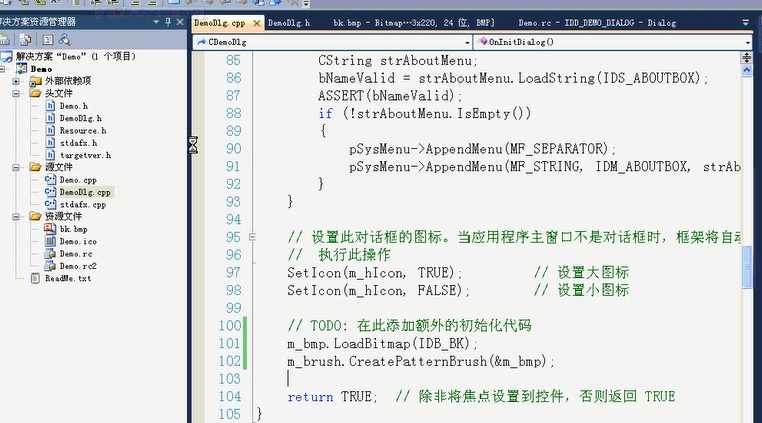The height and width of the screenshot is (423, 762).
Task: Select the Demo project node
Action: (x=41, y=69)
